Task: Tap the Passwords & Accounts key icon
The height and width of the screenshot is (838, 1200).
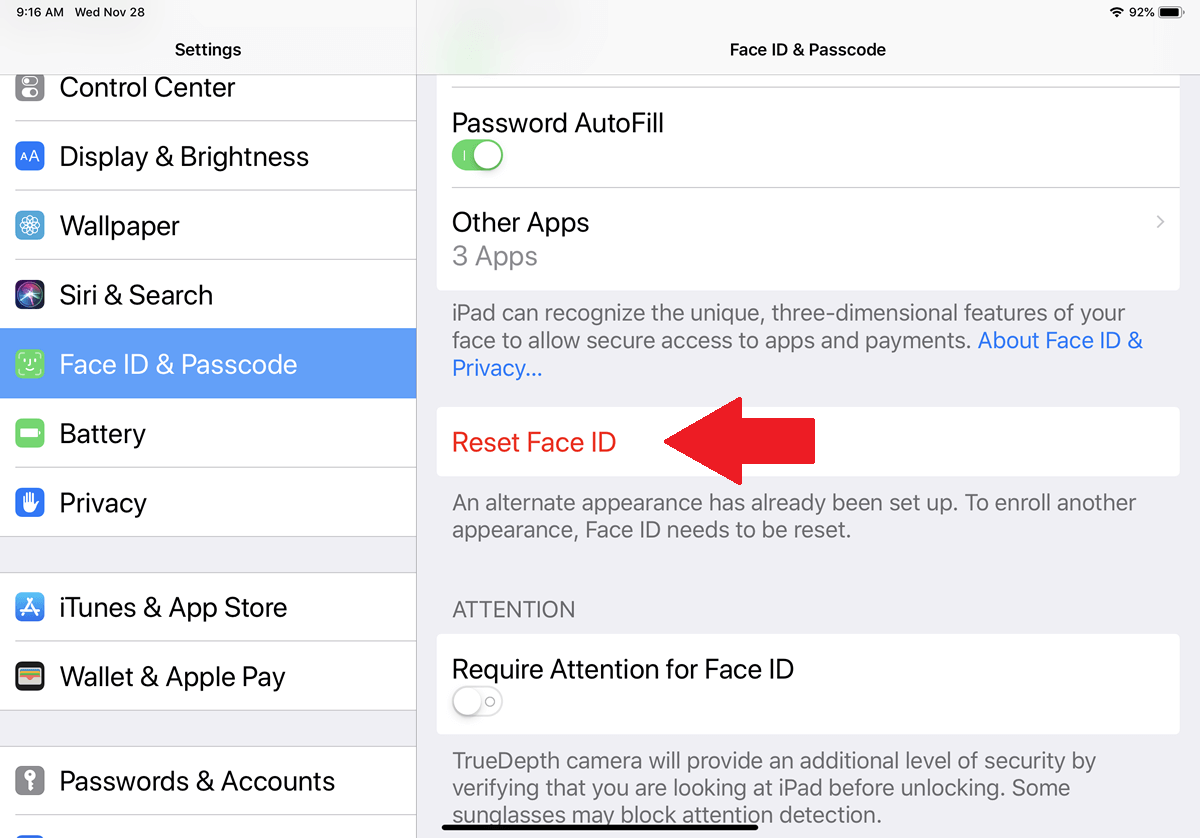Action: click(x=30, y=781)
